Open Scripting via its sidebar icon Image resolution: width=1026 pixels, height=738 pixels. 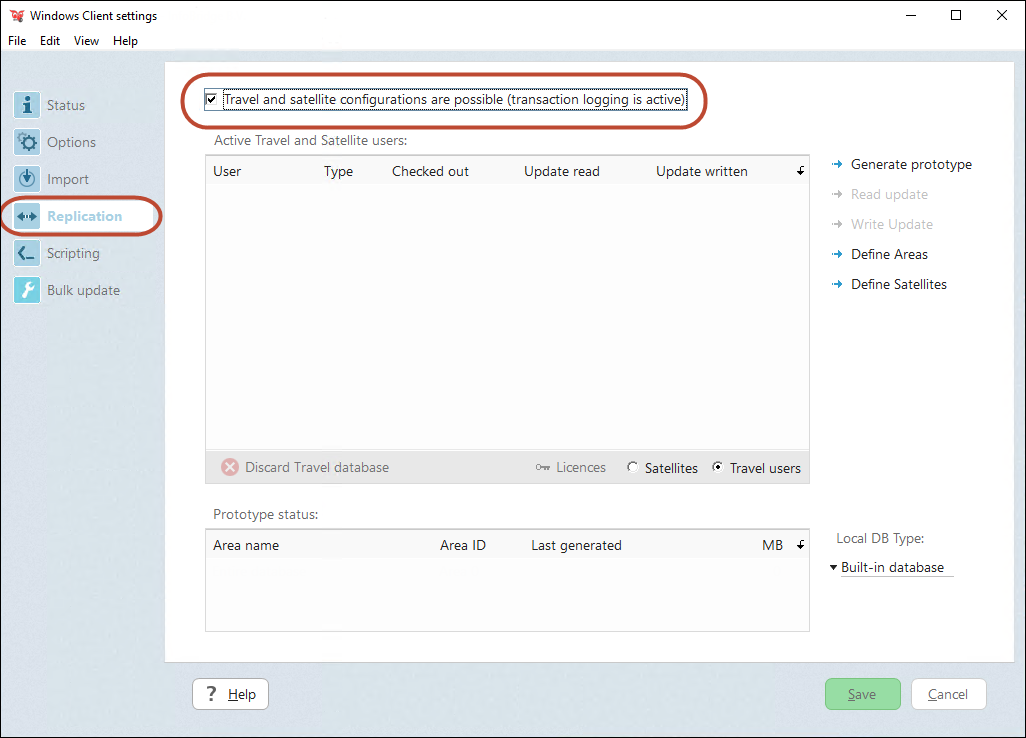tap(26, 252)
